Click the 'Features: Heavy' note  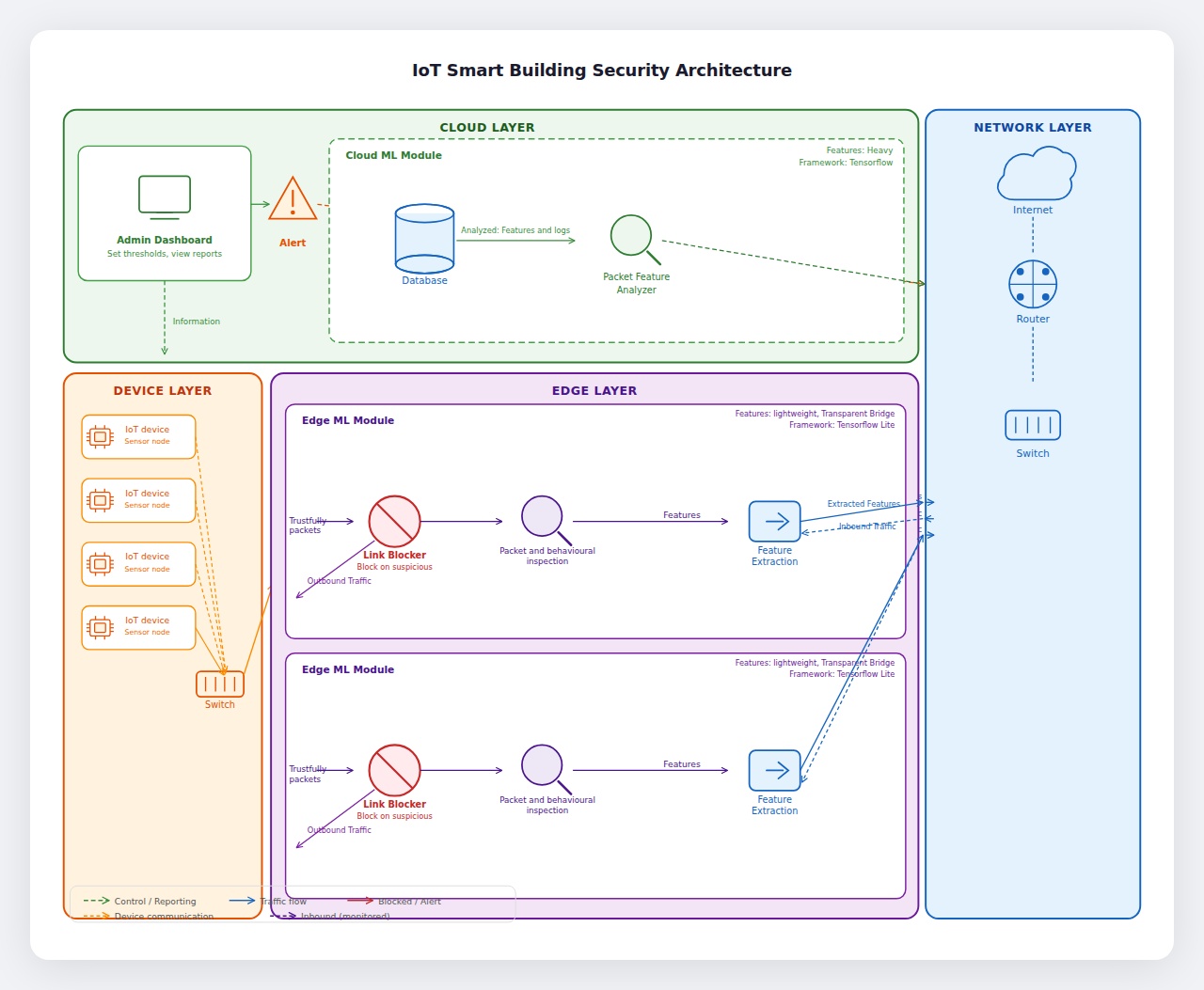860,150
